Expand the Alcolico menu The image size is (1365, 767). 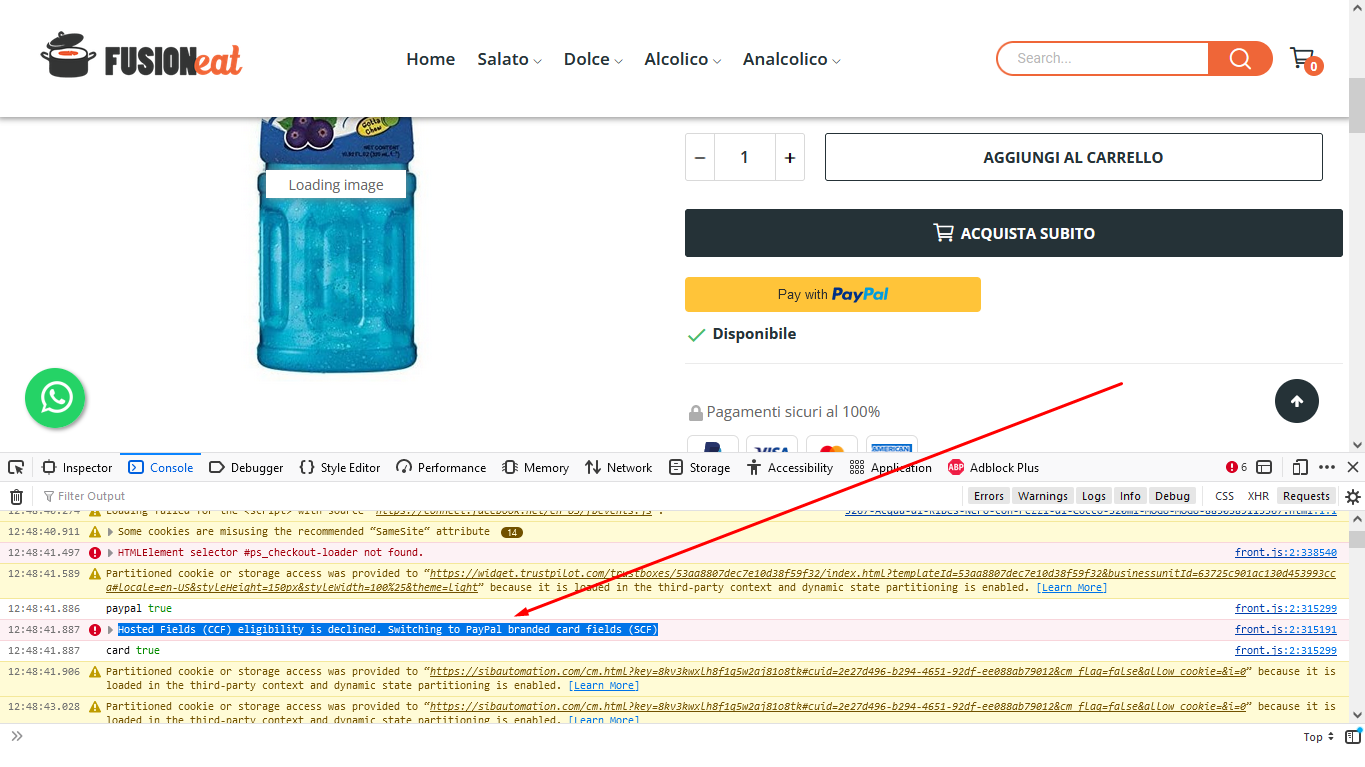coord(682,59)
